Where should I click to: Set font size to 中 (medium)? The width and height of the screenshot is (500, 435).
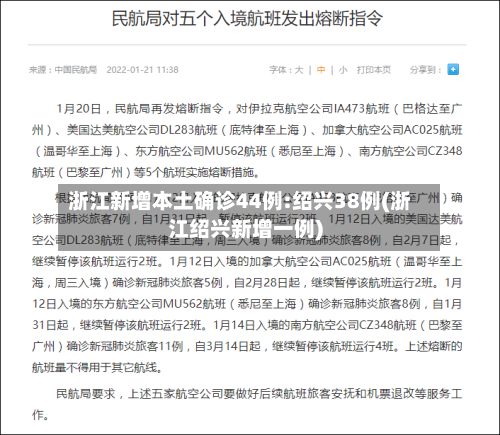(x=321, y=70)
